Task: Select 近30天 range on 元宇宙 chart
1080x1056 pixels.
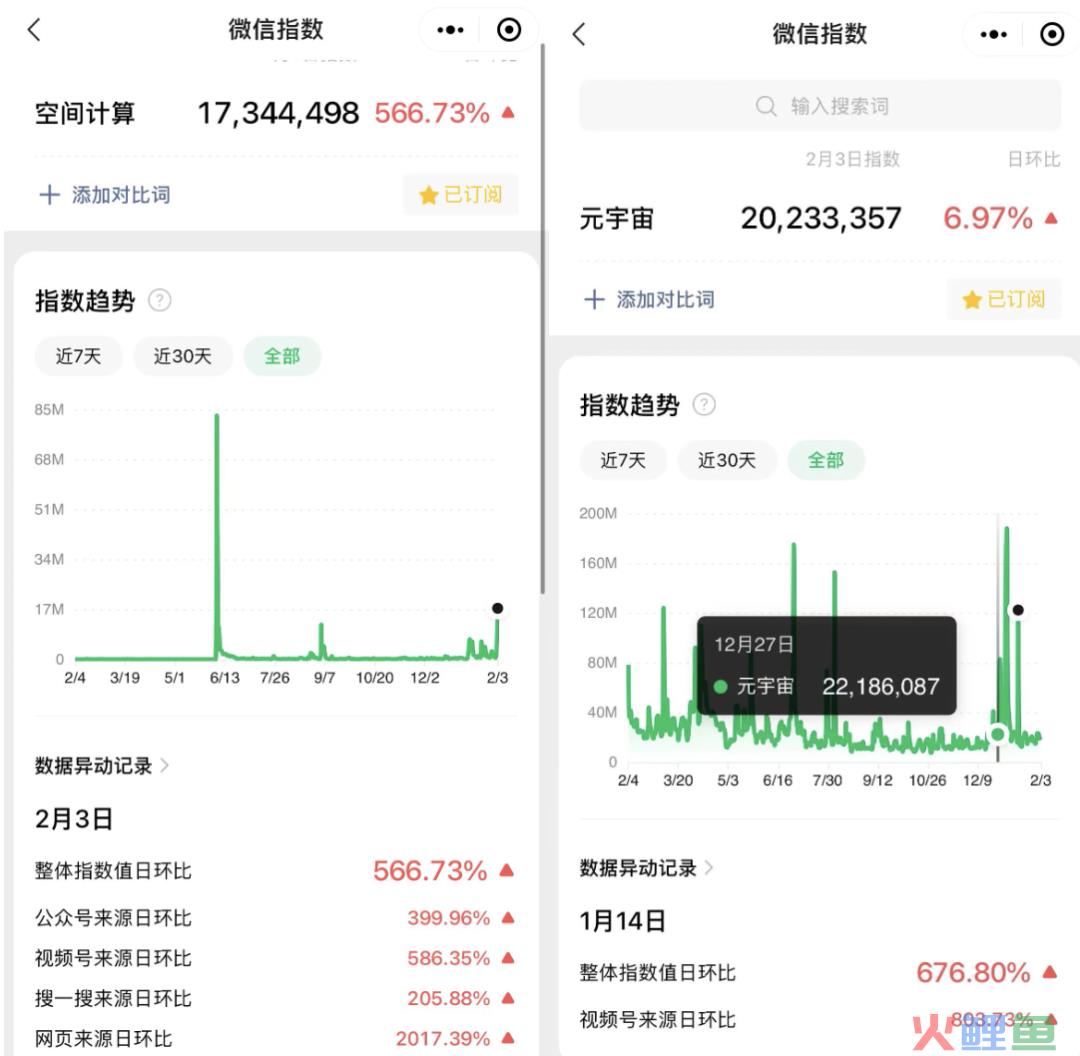Action: 727,460
